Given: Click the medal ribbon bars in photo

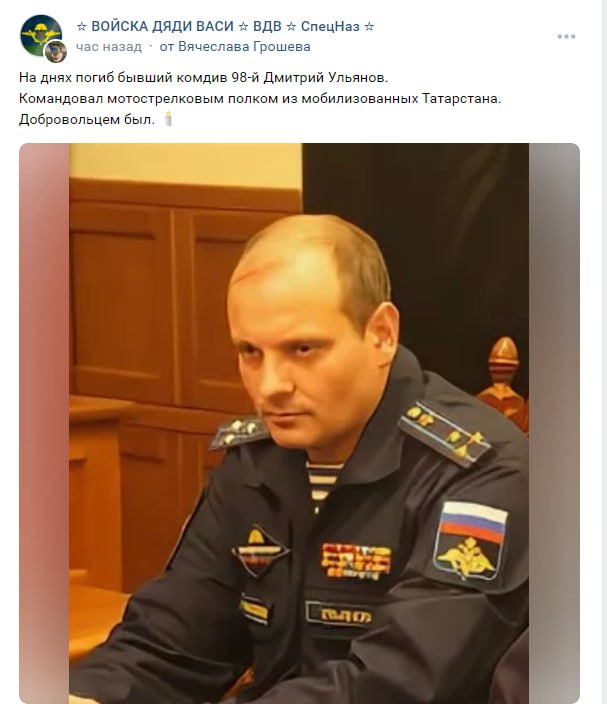Looking at the screenshot, I should [356, 560].
